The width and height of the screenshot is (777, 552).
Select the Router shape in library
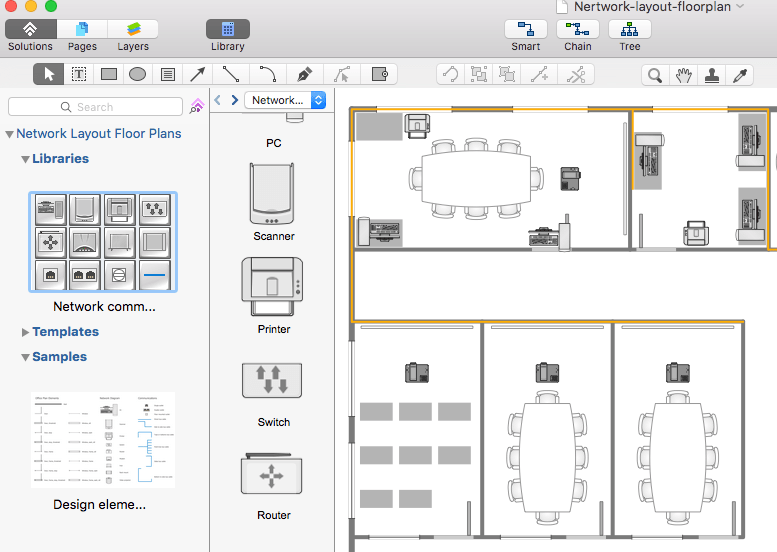(x=272, y=474)
